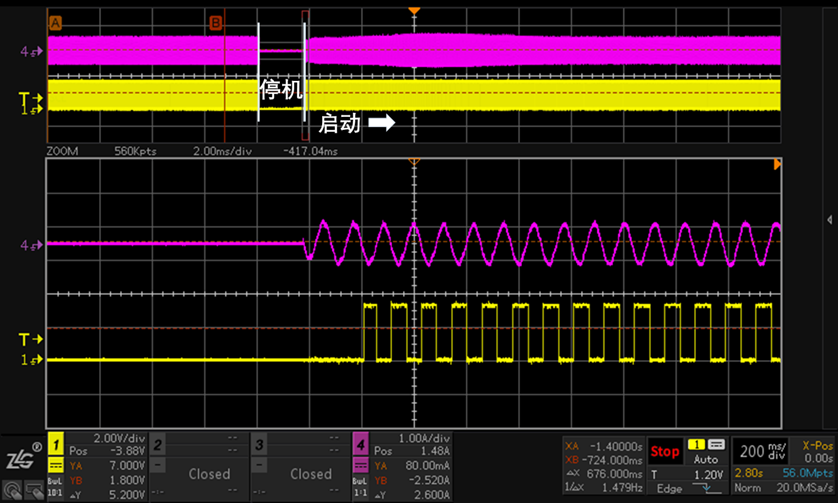Click channel 1 DC coupling icon

click(57, 467)
